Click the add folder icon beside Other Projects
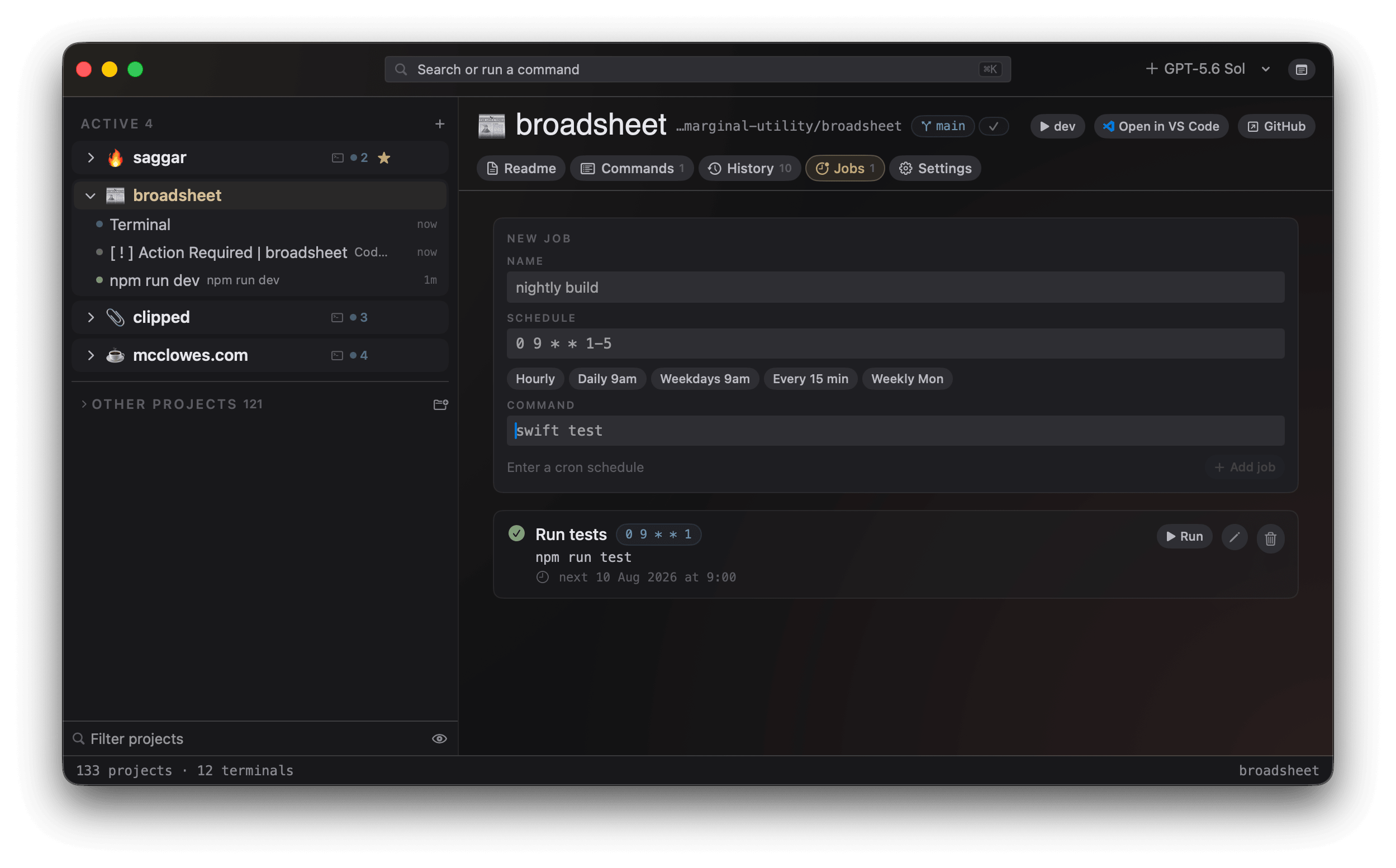 point(440,405)
